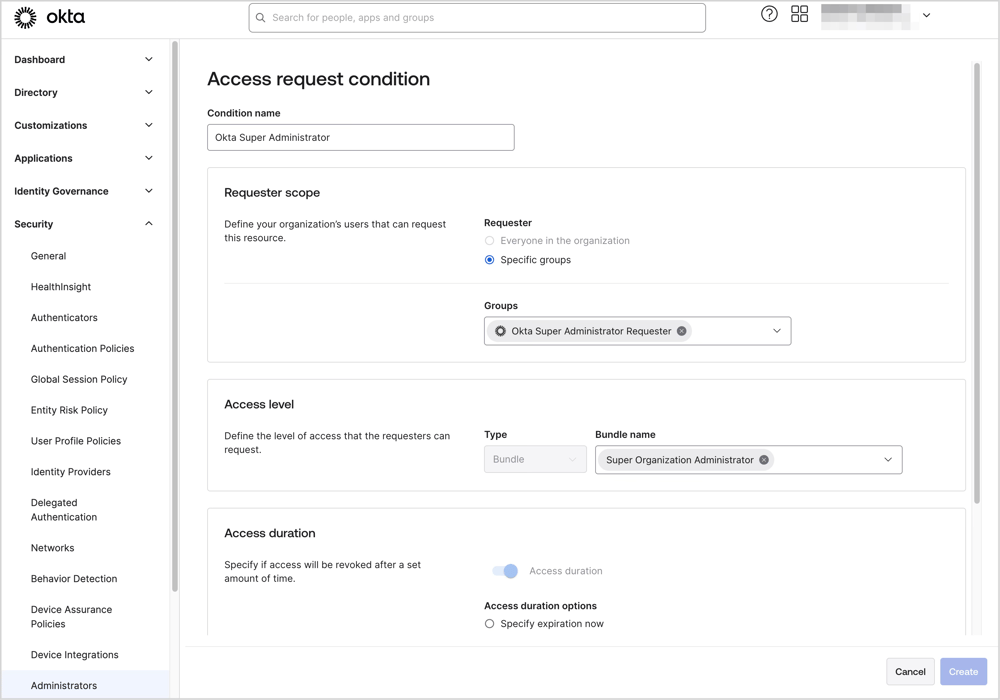This screenshot has height=700, width=1000.
Task: Open Networks in the sidebar
Action: (52, 548)
